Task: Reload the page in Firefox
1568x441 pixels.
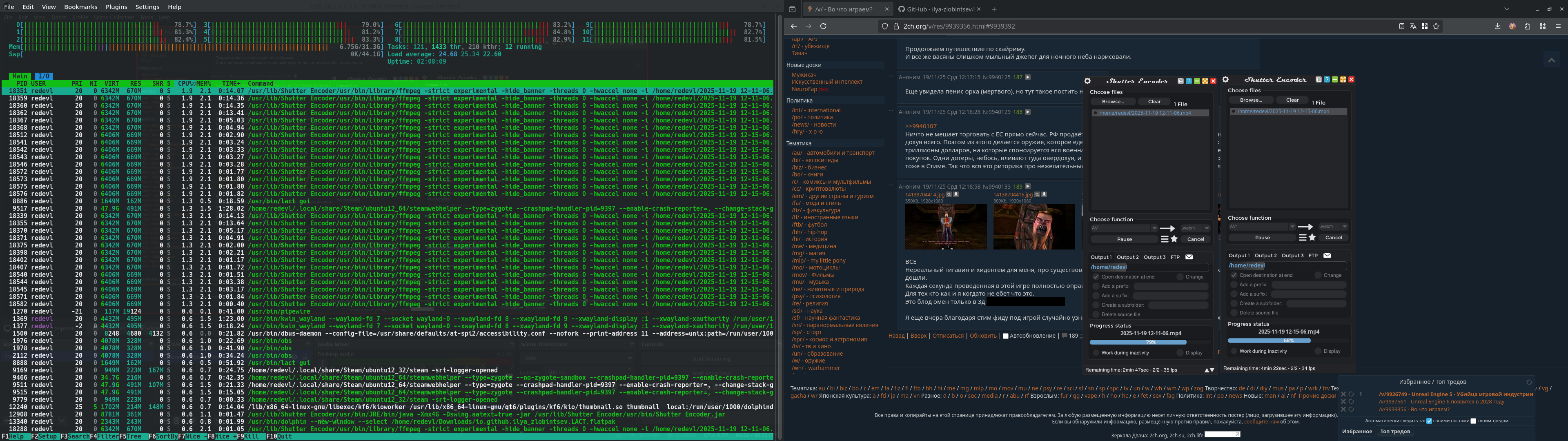Action: click(823, 26)
